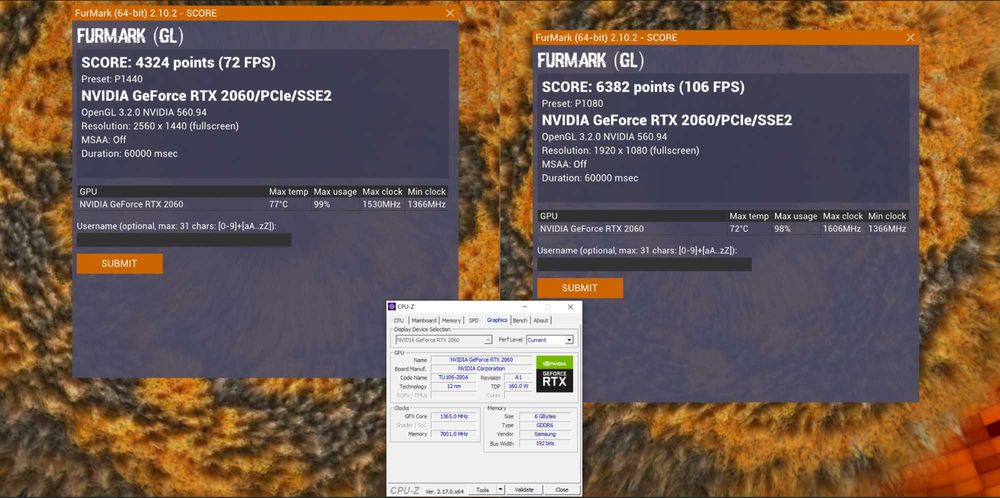This screenshot has height=498, width=1000.
Task: Click 'Preset: P1080' text
Action: pos(572,103)
